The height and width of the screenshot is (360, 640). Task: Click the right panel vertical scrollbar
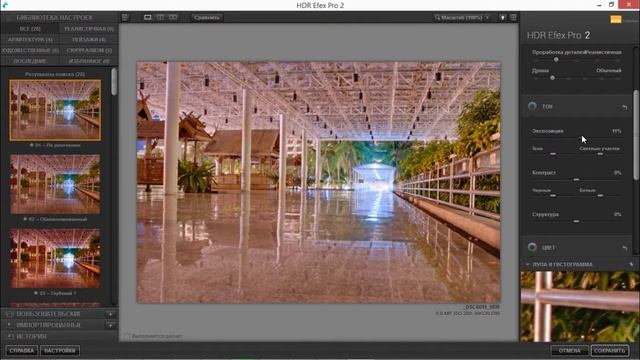tap(636, 135)
